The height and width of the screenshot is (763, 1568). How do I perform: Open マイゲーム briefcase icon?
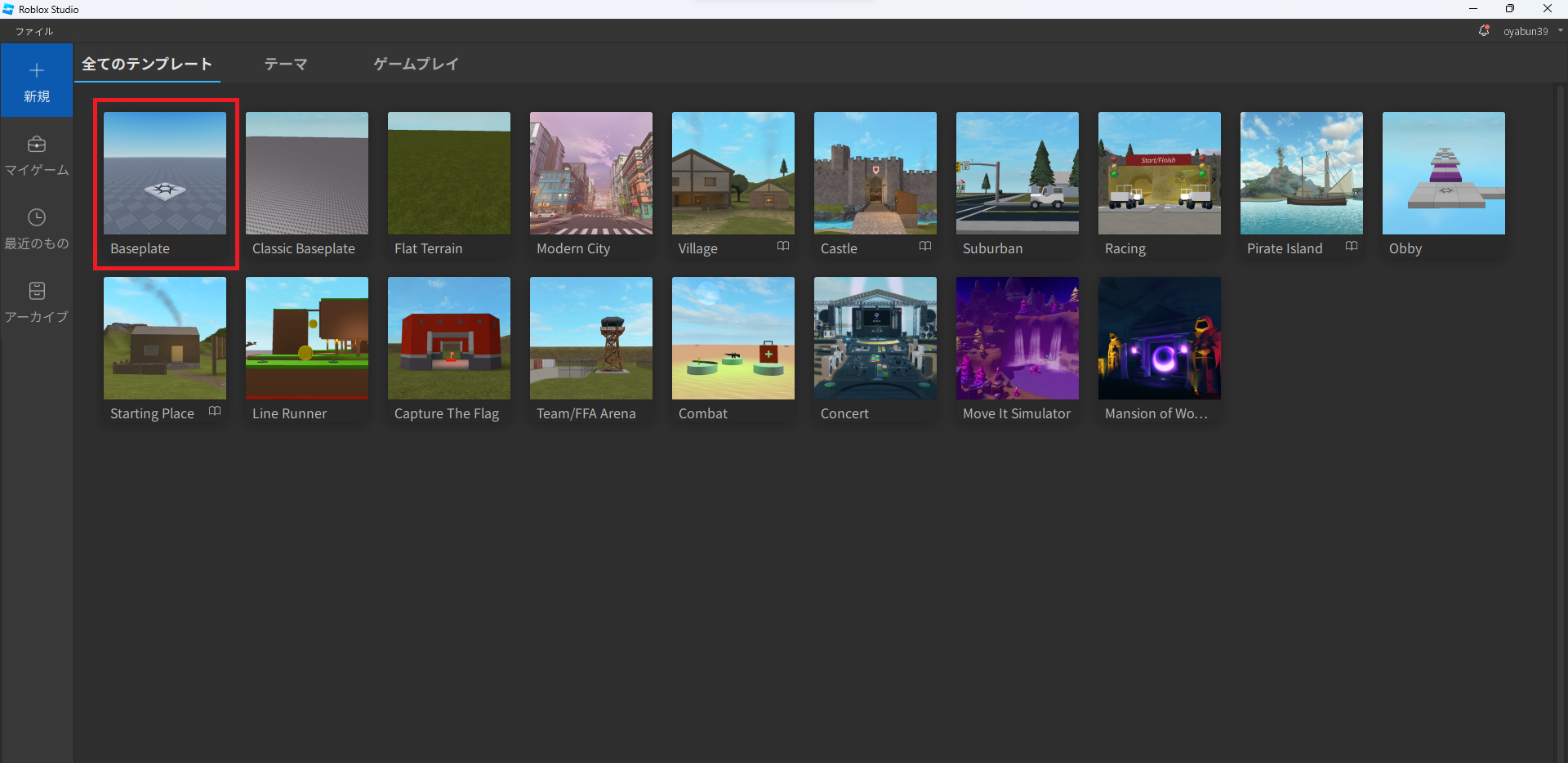pos(37,144)
